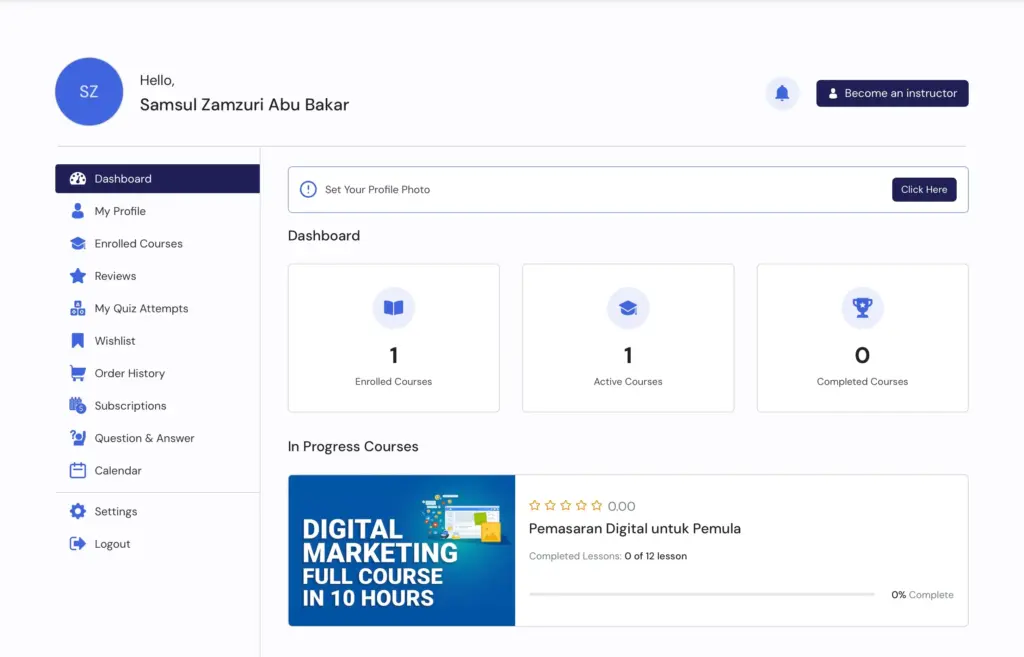Click the Enrolled Courses book icon
This screenshot has width=1024, height=657.
point(393,308)
